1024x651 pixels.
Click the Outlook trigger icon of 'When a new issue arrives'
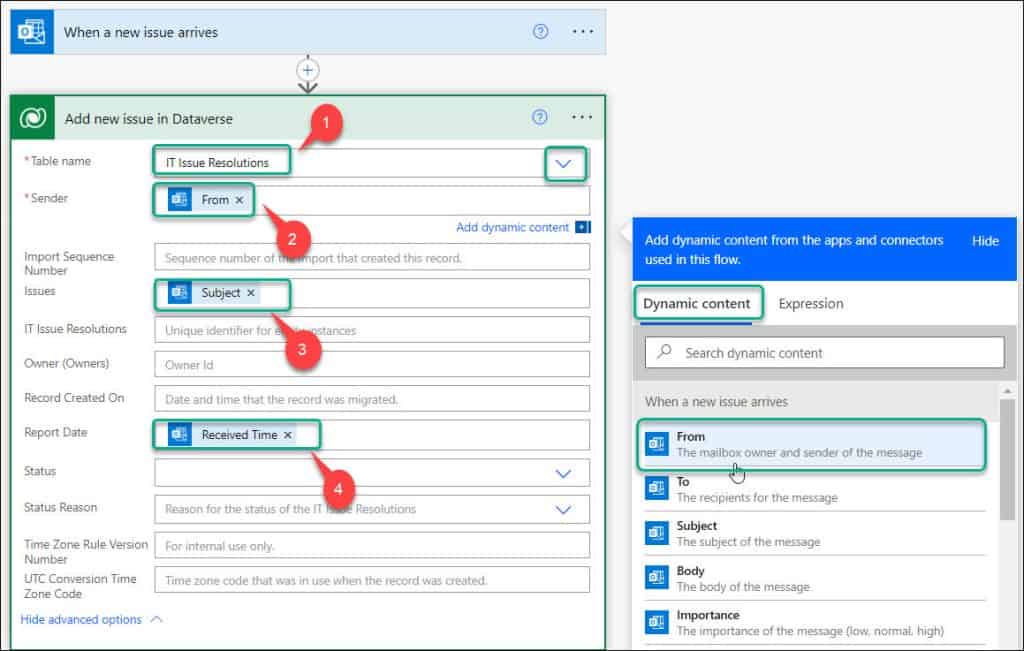(x=32, y=31)
